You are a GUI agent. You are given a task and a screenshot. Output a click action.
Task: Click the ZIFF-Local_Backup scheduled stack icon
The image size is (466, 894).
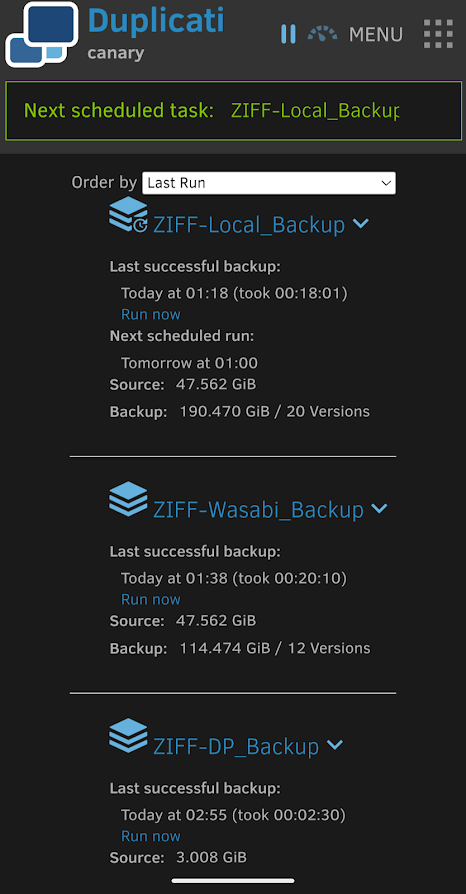(x=129, y=215)
